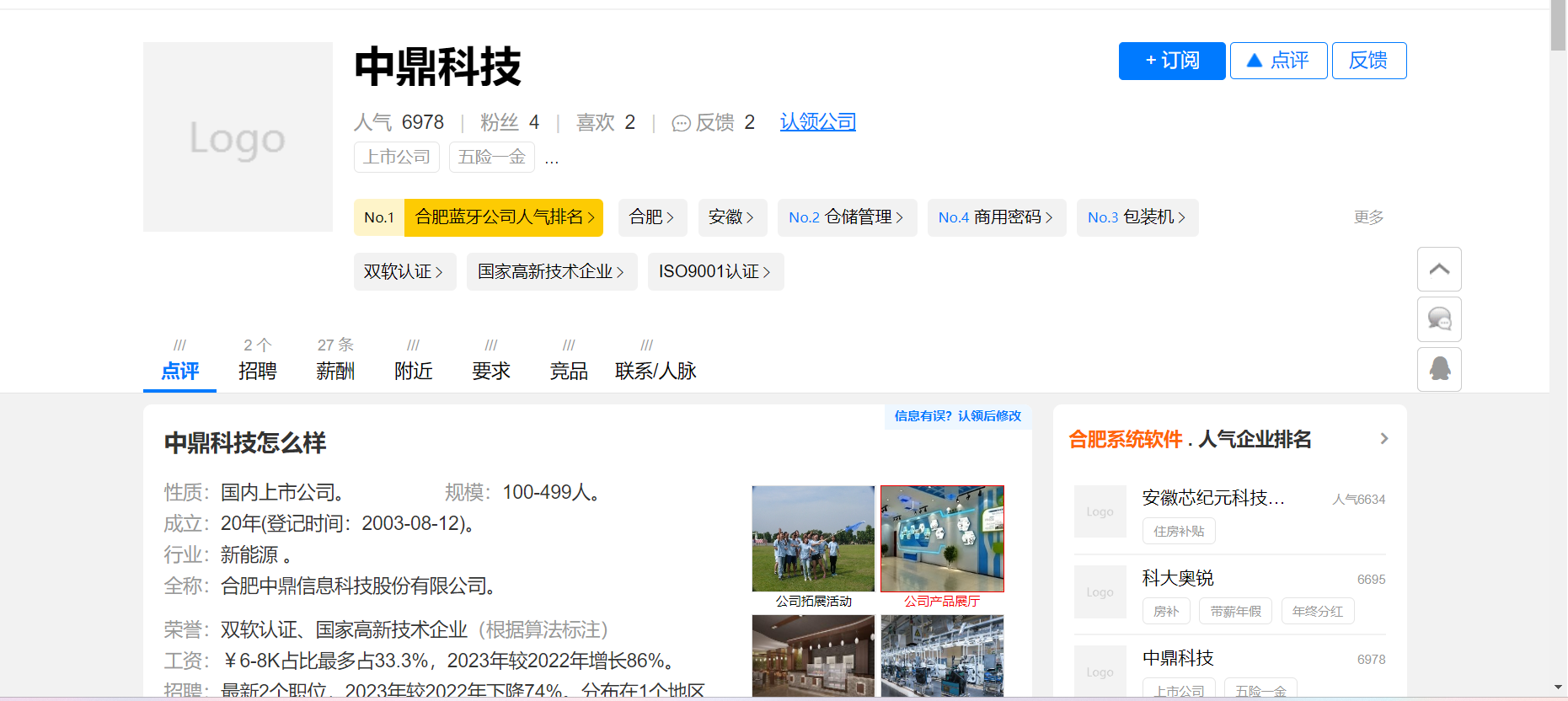The height and width of the screenshot is (701, 1568).
Task: Click the 中鼎科技怎么样 section heading
Action: click(245, 443)
